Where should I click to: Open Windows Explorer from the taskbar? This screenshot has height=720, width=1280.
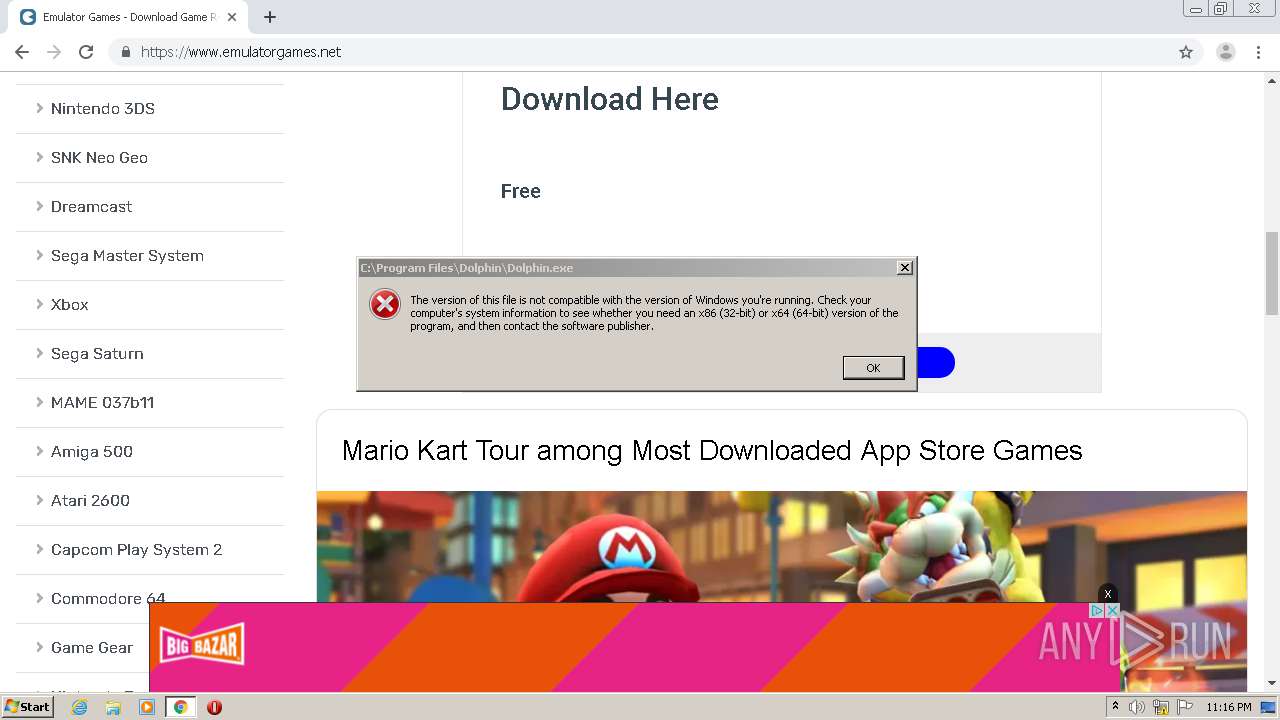tap(113, 707)
